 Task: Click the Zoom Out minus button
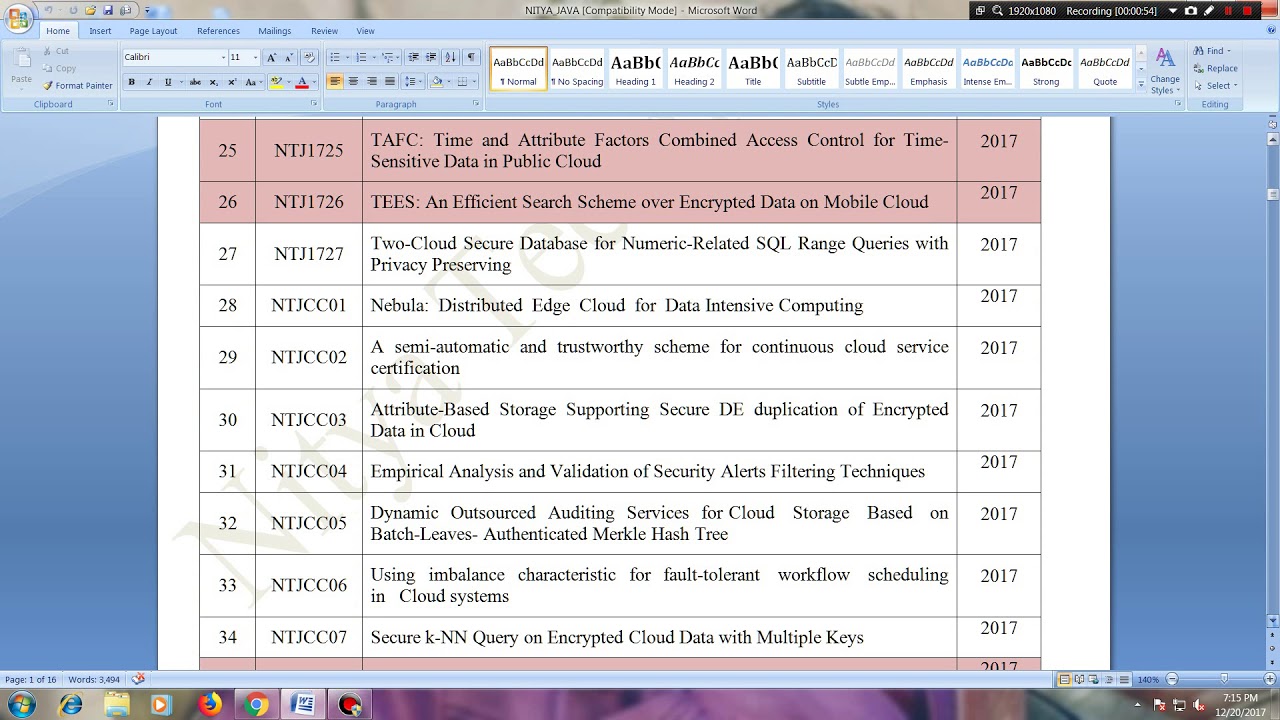pyautogui.click(x=1172, y=680)
